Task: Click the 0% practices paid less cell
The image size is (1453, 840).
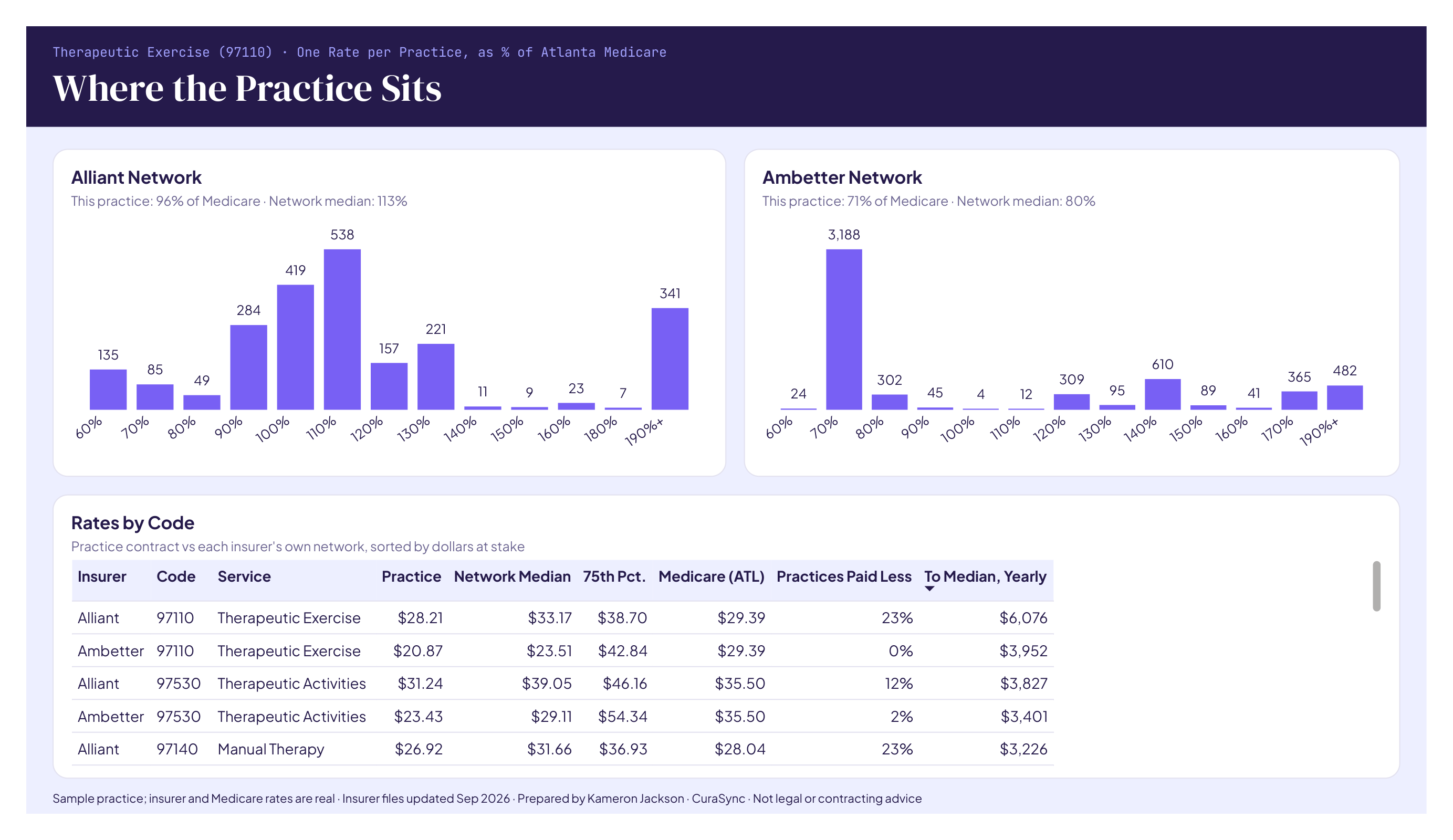Action: pyautogui.click(x=900, y=650)
